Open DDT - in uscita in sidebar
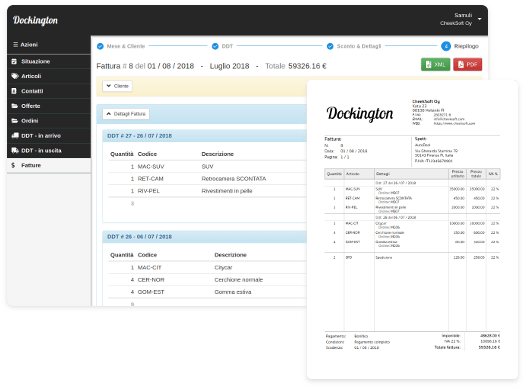Image resolution: width=525 pixels, height=388 pixels. click(49, 150)
